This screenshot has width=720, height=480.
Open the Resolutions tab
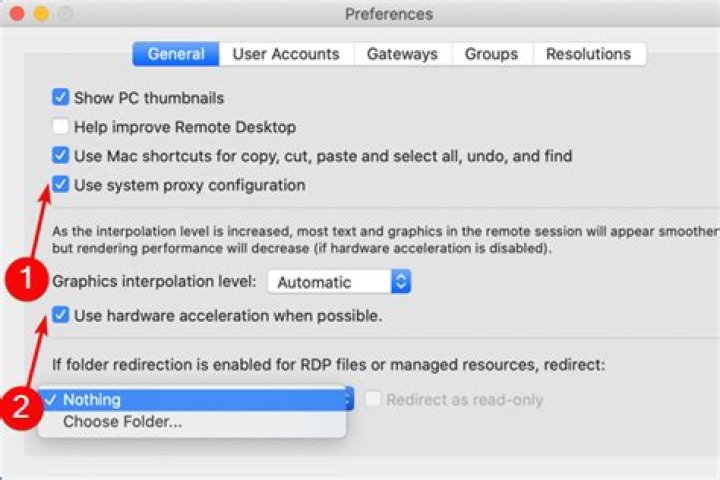588,54
